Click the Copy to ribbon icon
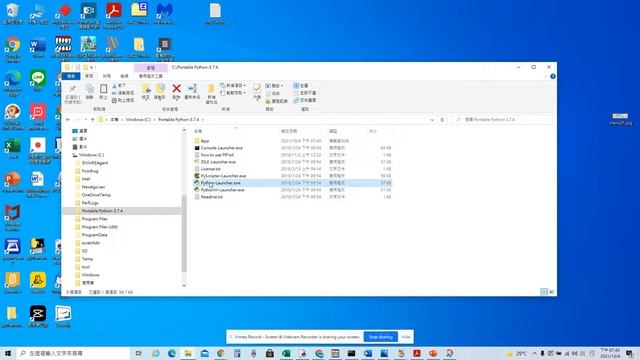640x360 pixels. [160, 89]
